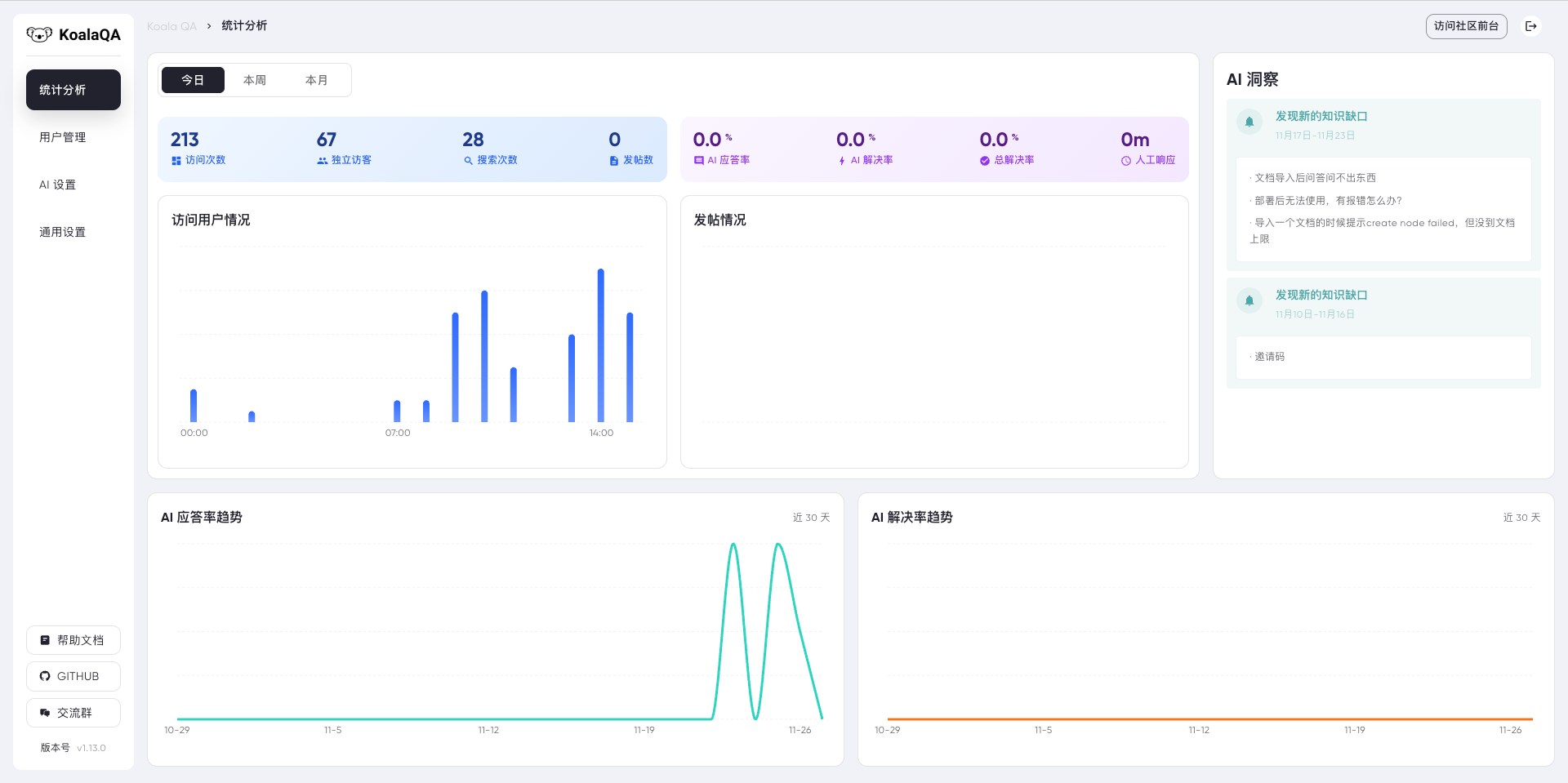1568x783 pixels.
Task: Click the KoalaQA koala logo icon
Action: tap(39, 34)
